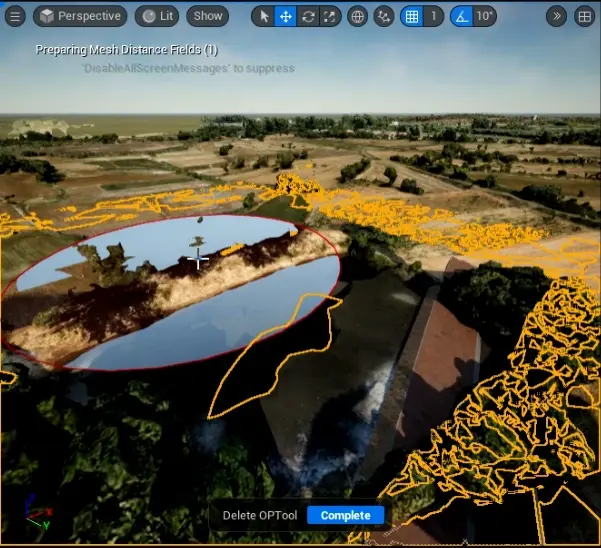
Task: Activate the Translate move tool
Action: click(286, 16)
